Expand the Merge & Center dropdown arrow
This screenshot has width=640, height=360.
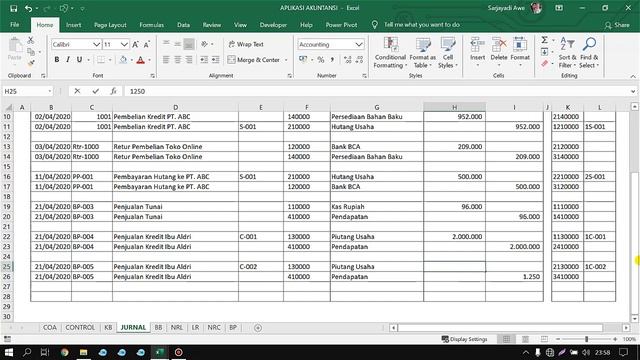(x=286, y=60)
